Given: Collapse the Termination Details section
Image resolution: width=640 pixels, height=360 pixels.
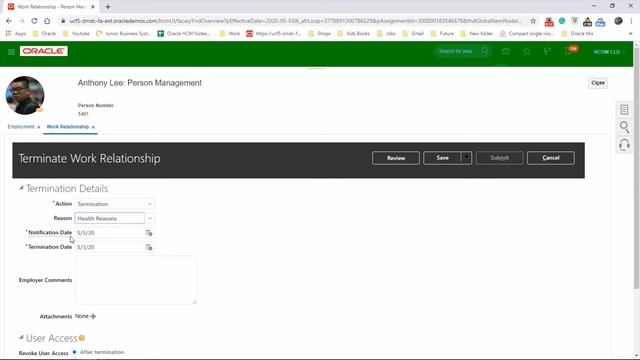Looking at the screenshot, I should click(x=21, y=188).
